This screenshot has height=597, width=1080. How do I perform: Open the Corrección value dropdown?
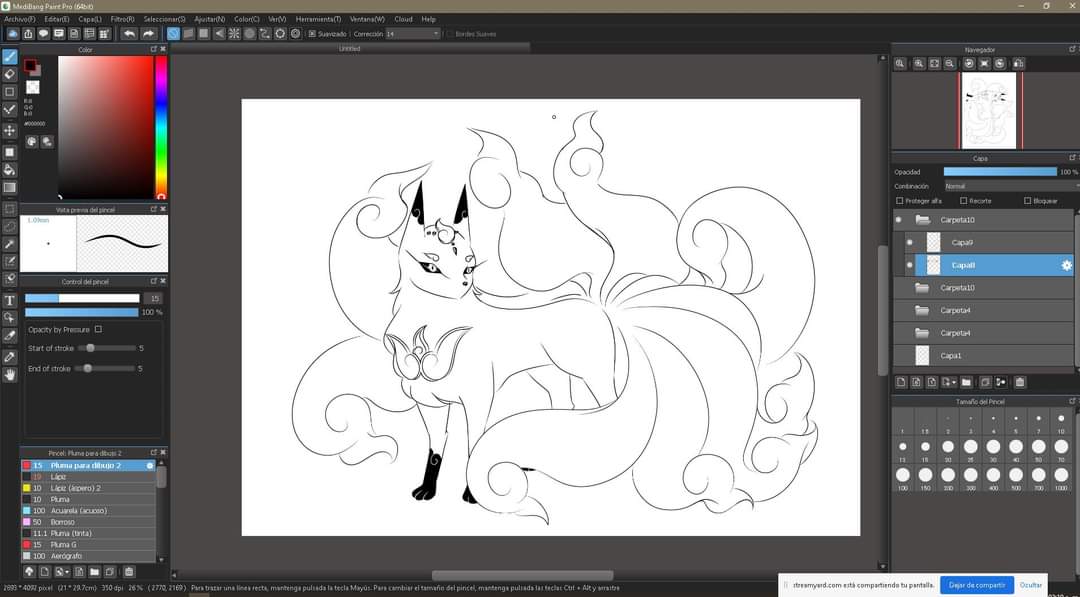click(413, 33)
